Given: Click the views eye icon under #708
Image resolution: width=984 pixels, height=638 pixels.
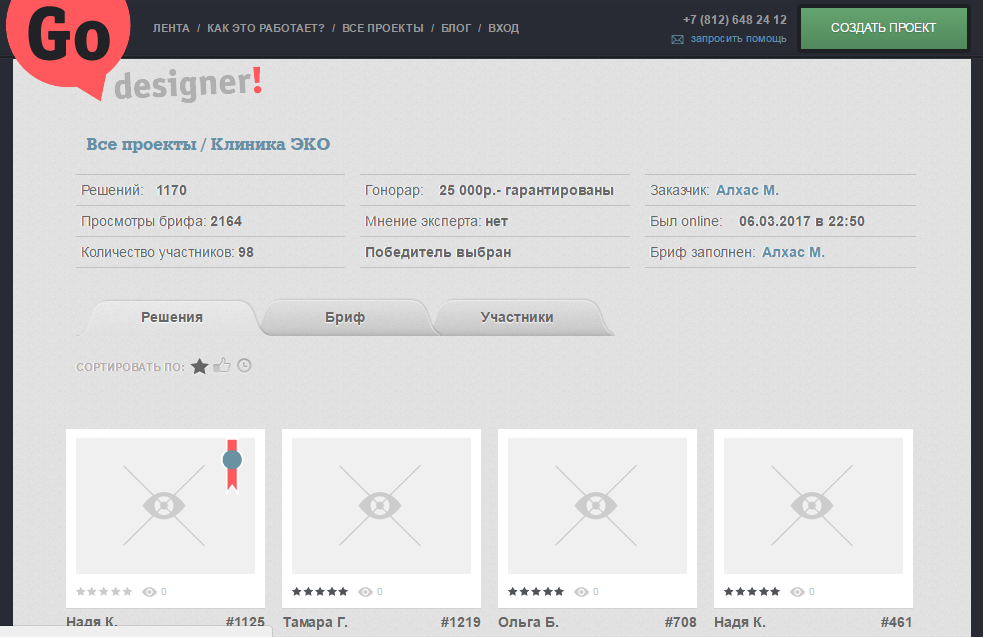Looking at the screenshot, I should (x=581, y=592).
